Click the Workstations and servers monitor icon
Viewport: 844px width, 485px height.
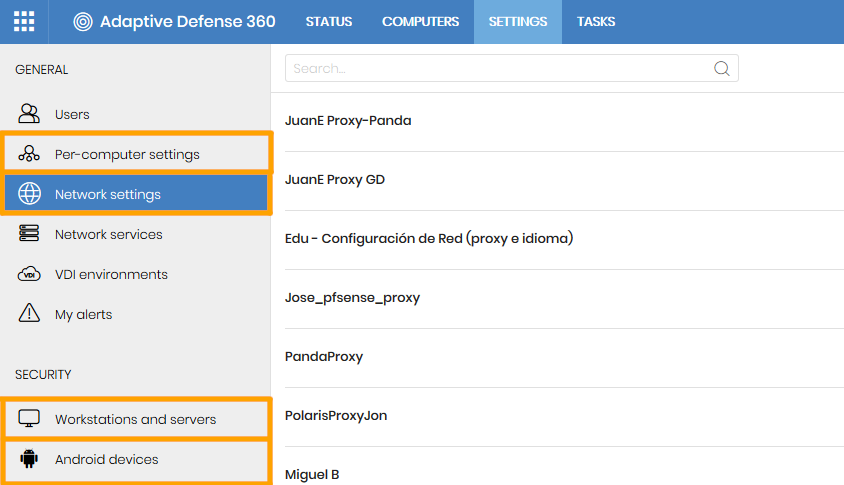(x=29, y=418)
